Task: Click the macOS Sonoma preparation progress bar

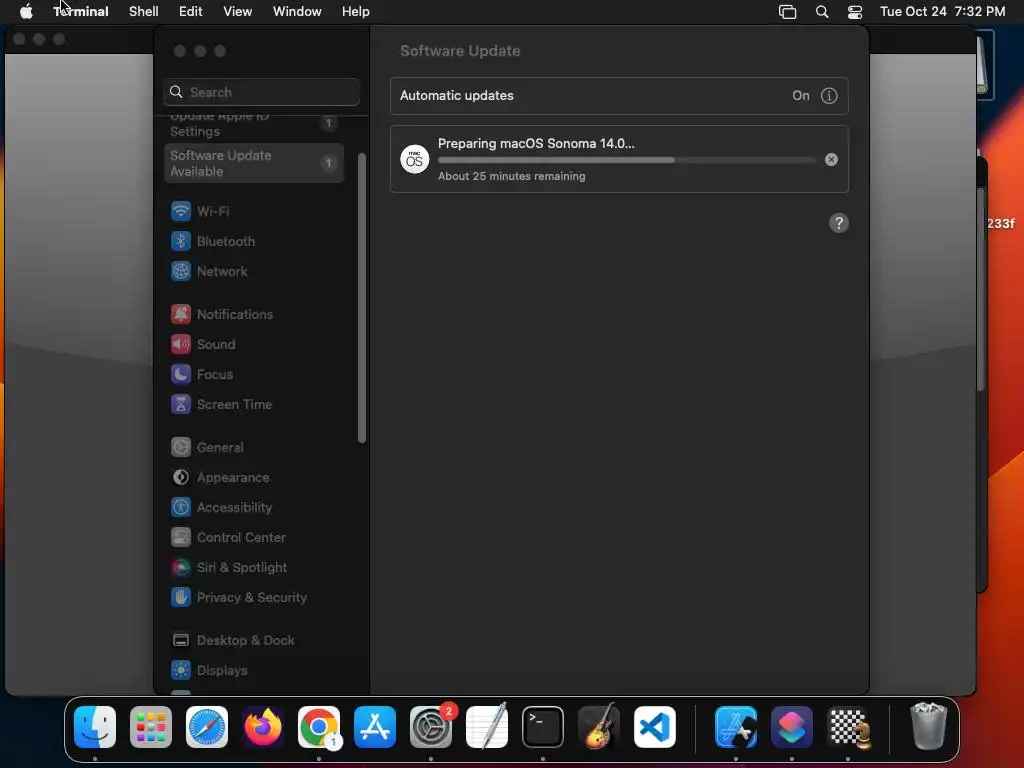Action: [x=626, y=160]
